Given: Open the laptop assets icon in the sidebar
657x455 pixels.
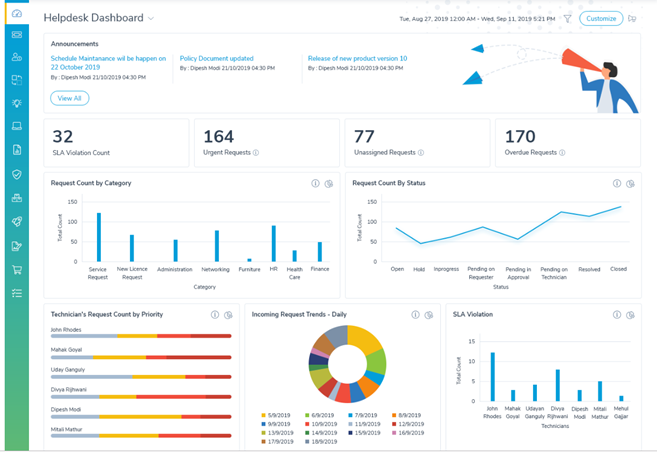Looking at the screenshot, I should click(17, 127).
